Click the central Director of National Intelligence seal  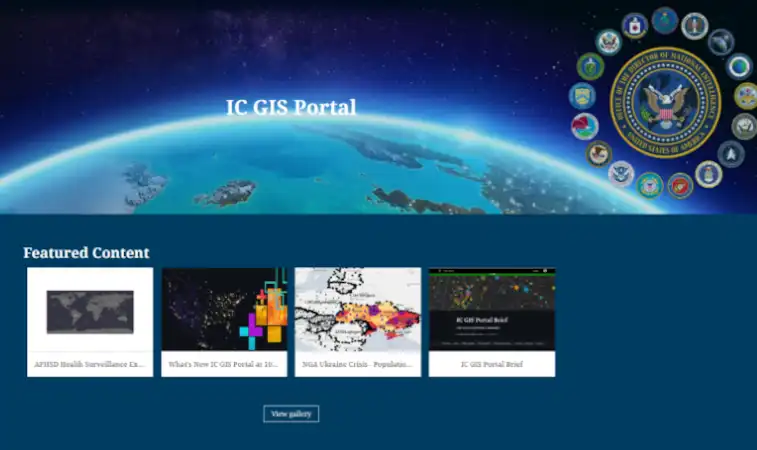[x=665, y=102]
